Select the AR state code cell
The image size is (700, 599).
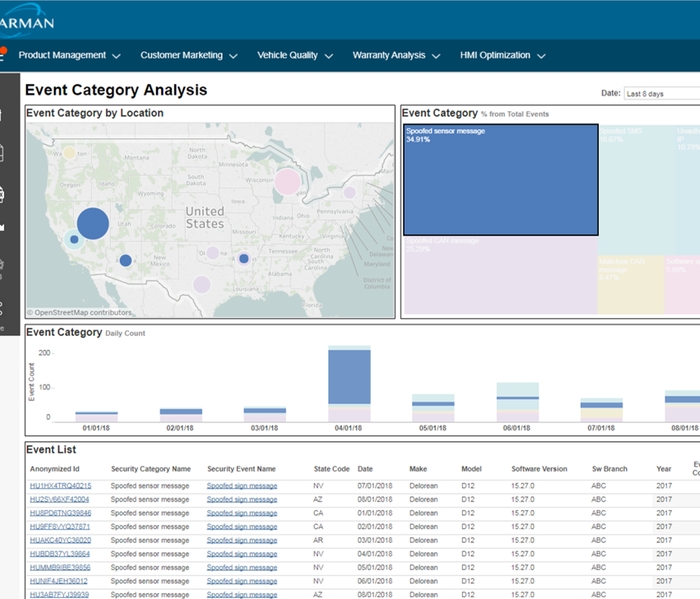318,540
